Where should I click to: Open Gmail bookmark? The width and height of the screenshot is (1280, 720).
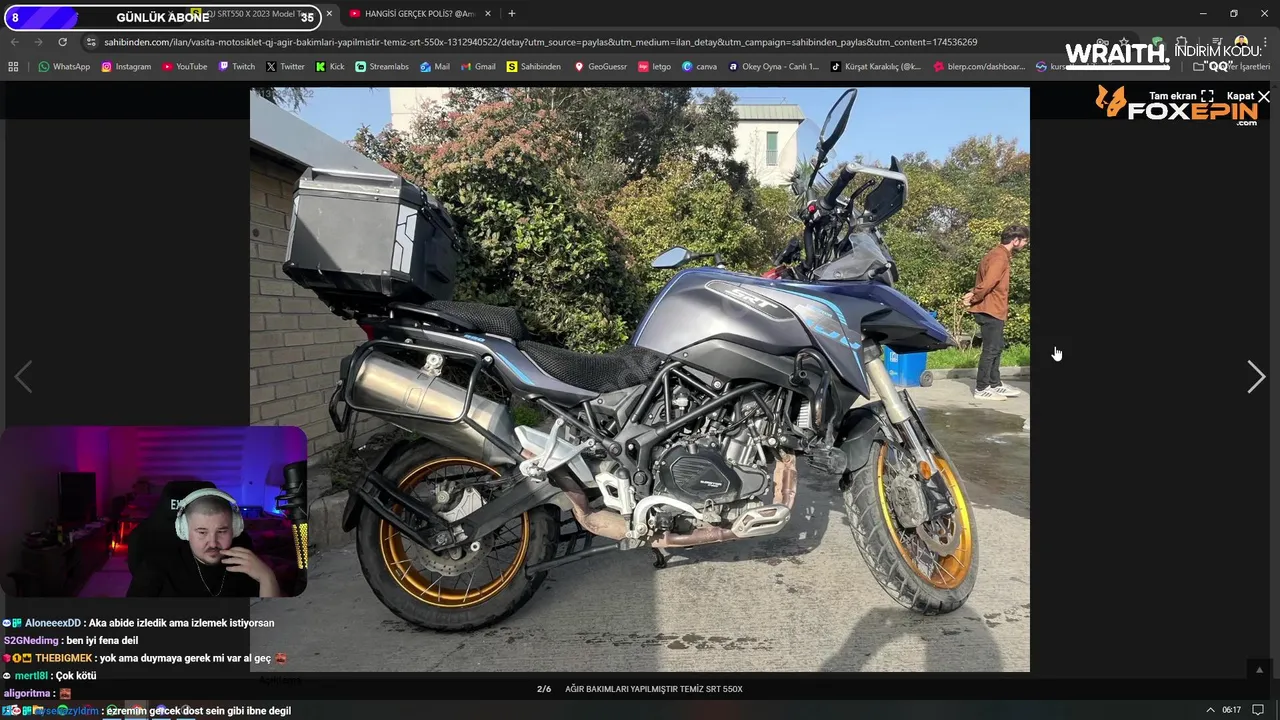(478, 66)
